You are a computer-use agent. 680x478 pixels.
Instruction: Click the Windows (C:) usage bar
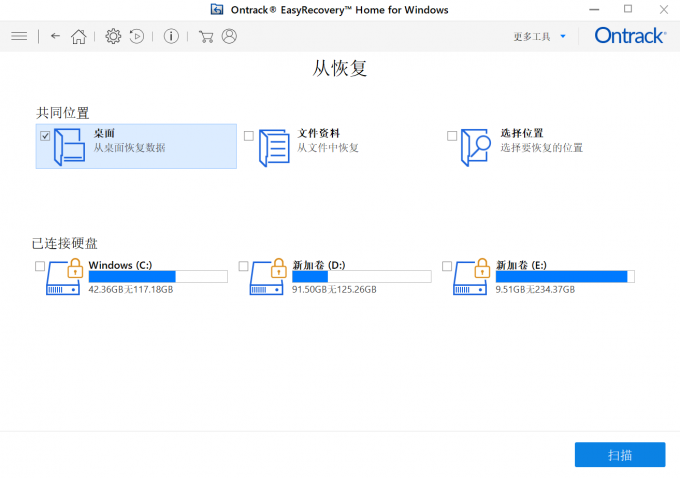pyautogui.click(x=158, y=277)
